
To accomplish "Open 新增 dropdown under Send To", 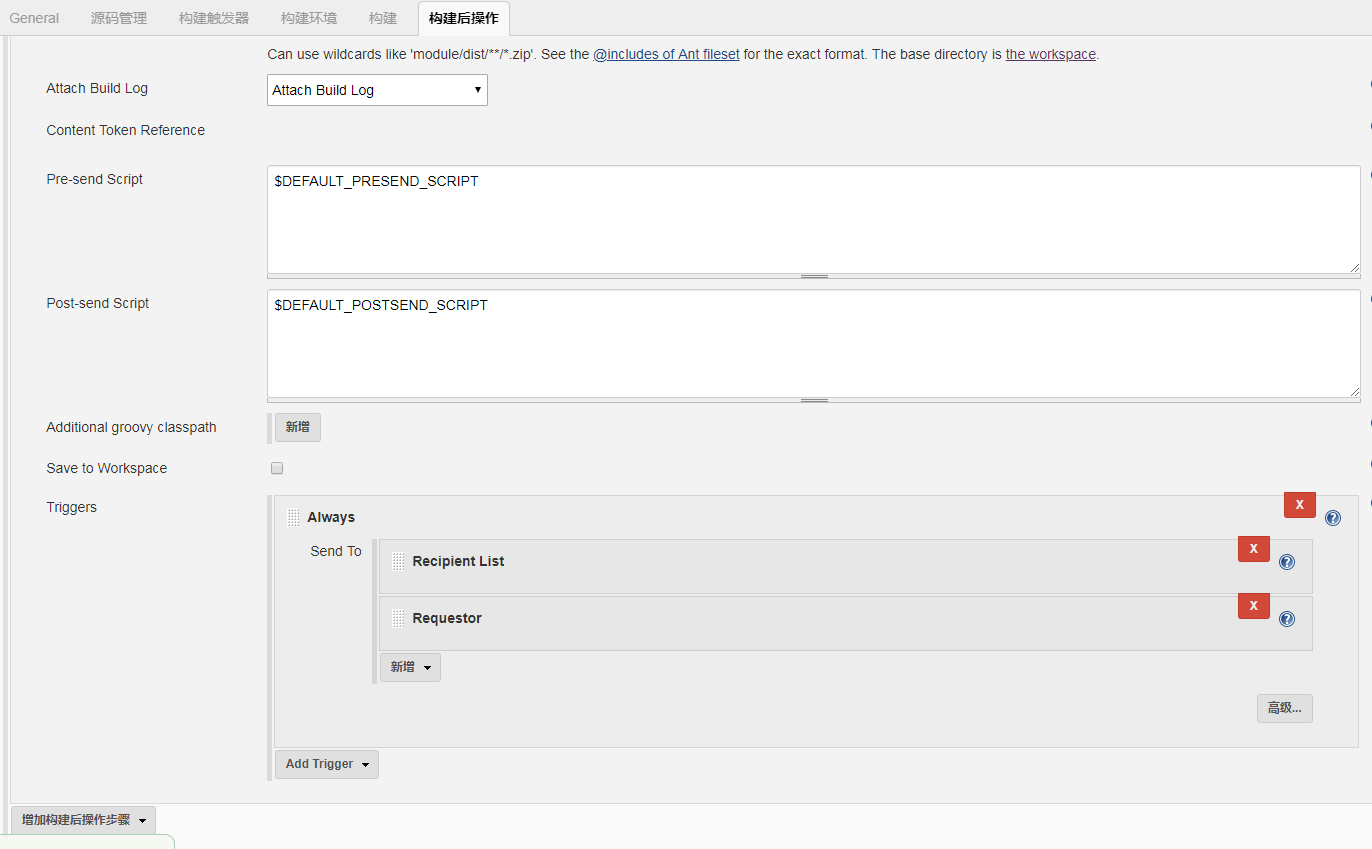I will [x=410, y=667].
